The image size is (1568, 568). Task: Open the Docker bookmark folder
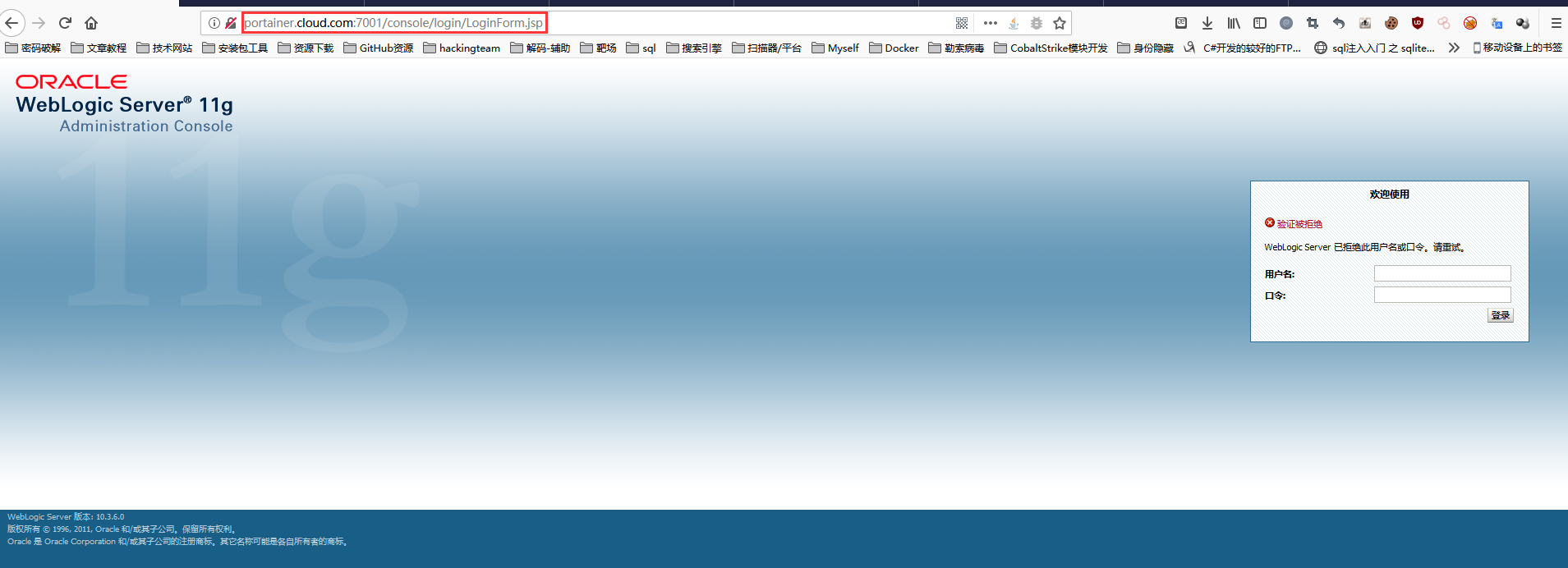coord(894,48)
